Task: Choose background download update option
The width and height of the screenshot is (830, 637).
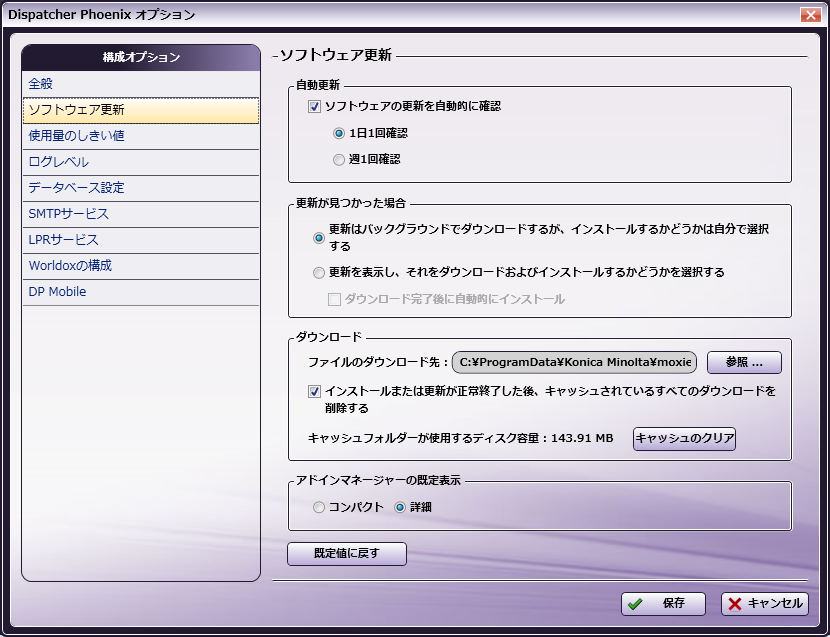Action: tap(319, 238)
